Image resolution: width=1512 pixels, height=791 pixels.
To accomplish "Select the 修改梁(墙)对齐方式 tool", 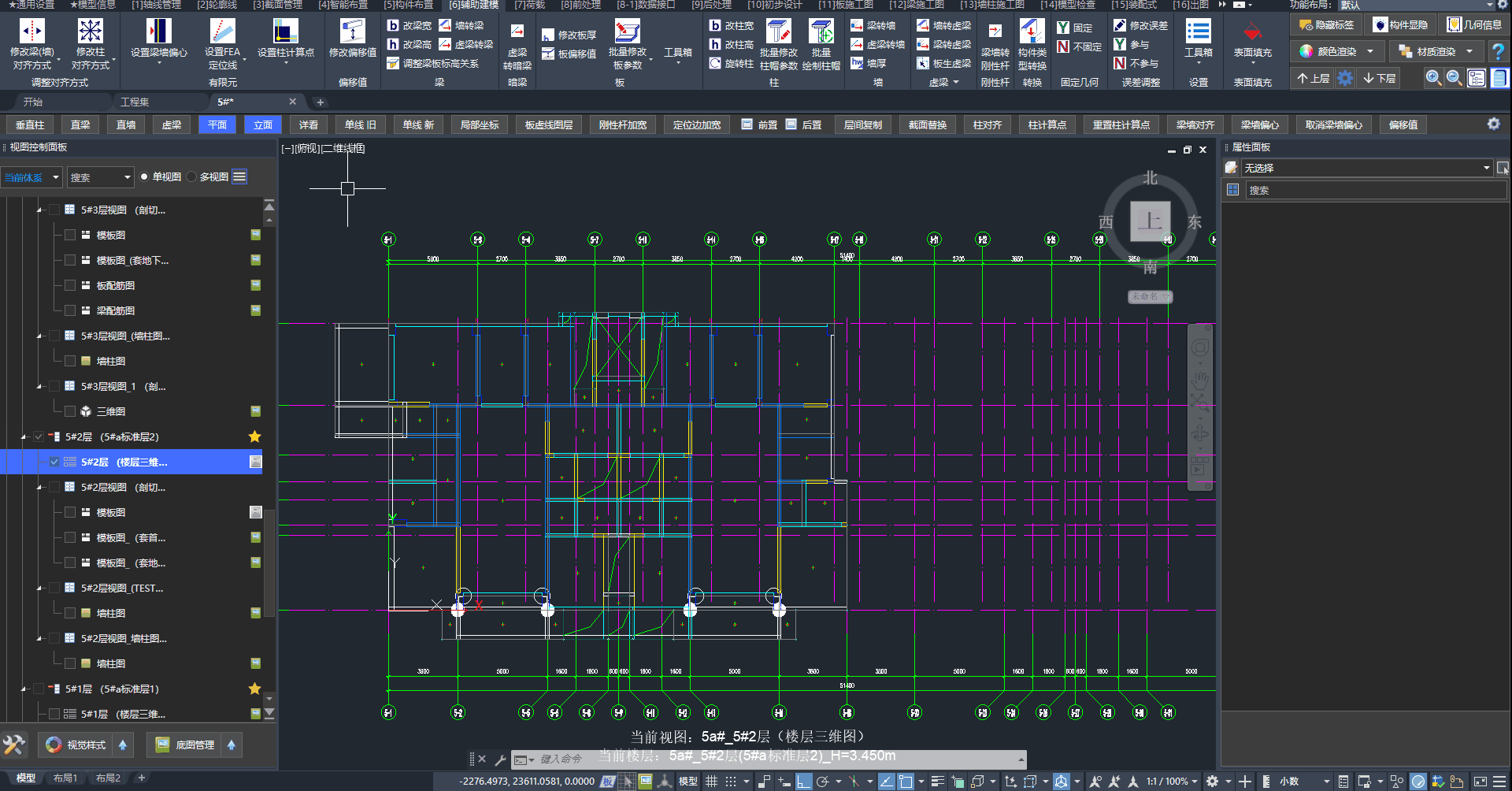I will click(32, 44).
